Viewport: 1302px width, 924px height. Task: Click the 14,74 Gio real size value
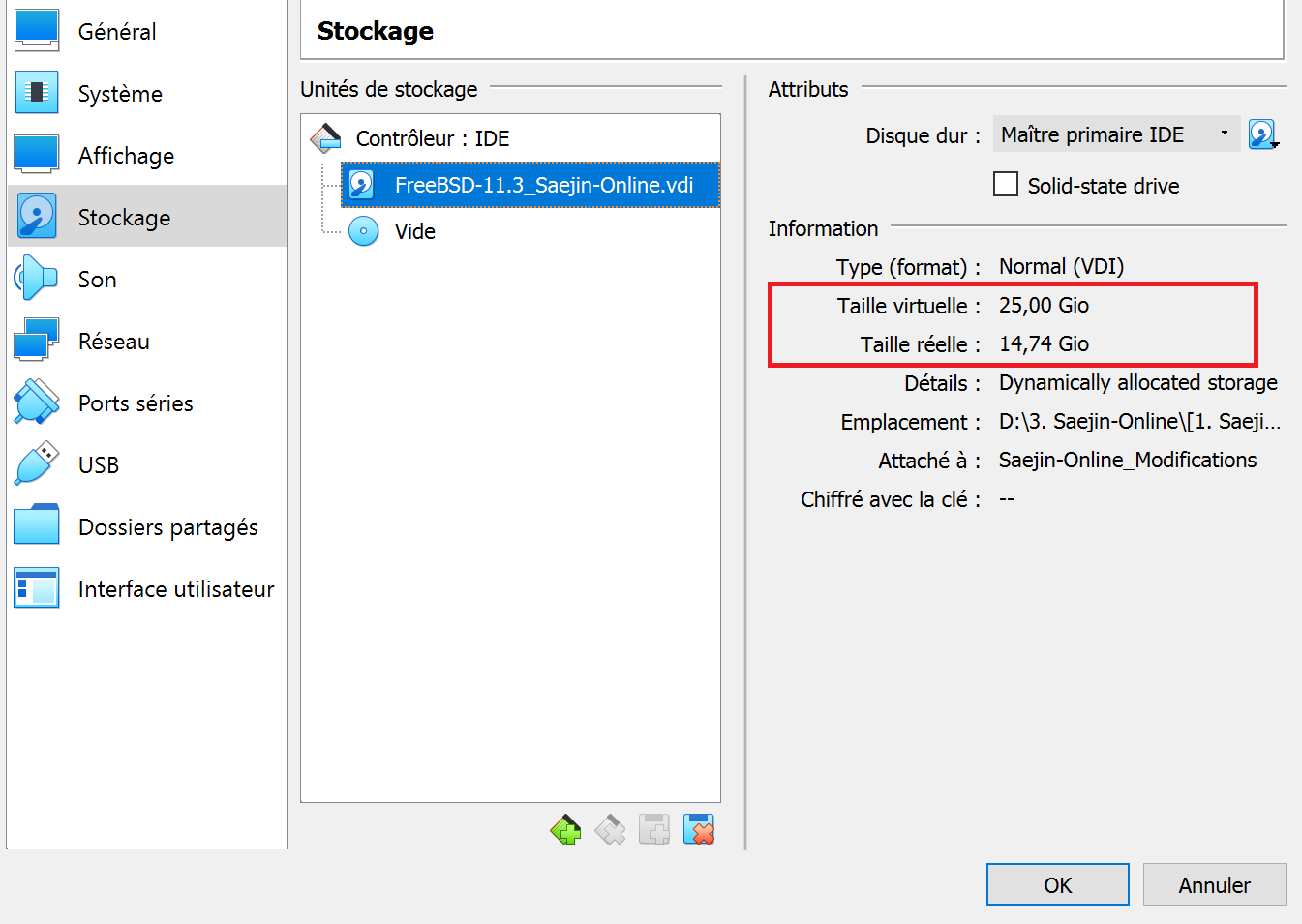tap(1044, 343)
